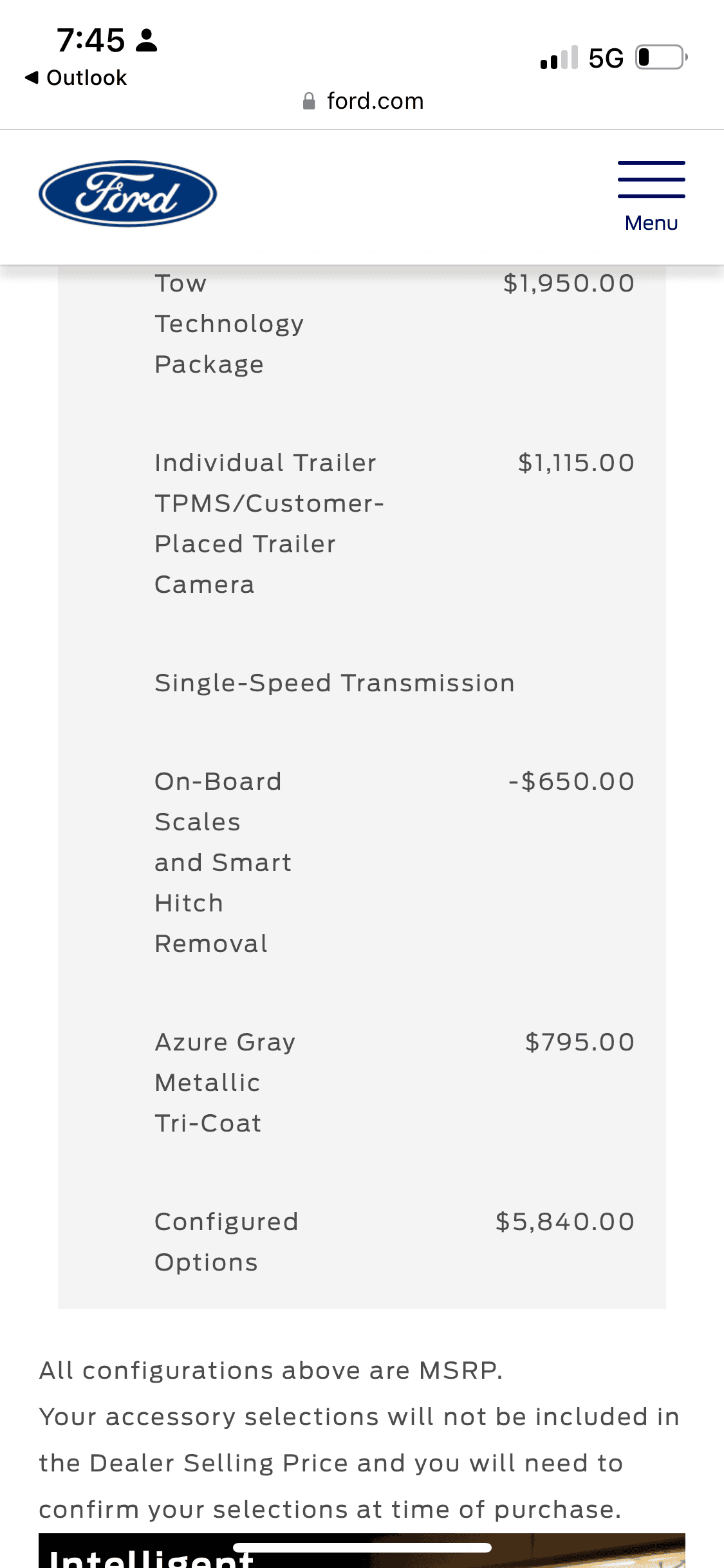The height and width of the screenshot is (1568, 724).
Task: Tap the -$650.00 removal credit amount
Action: [571, 781]
